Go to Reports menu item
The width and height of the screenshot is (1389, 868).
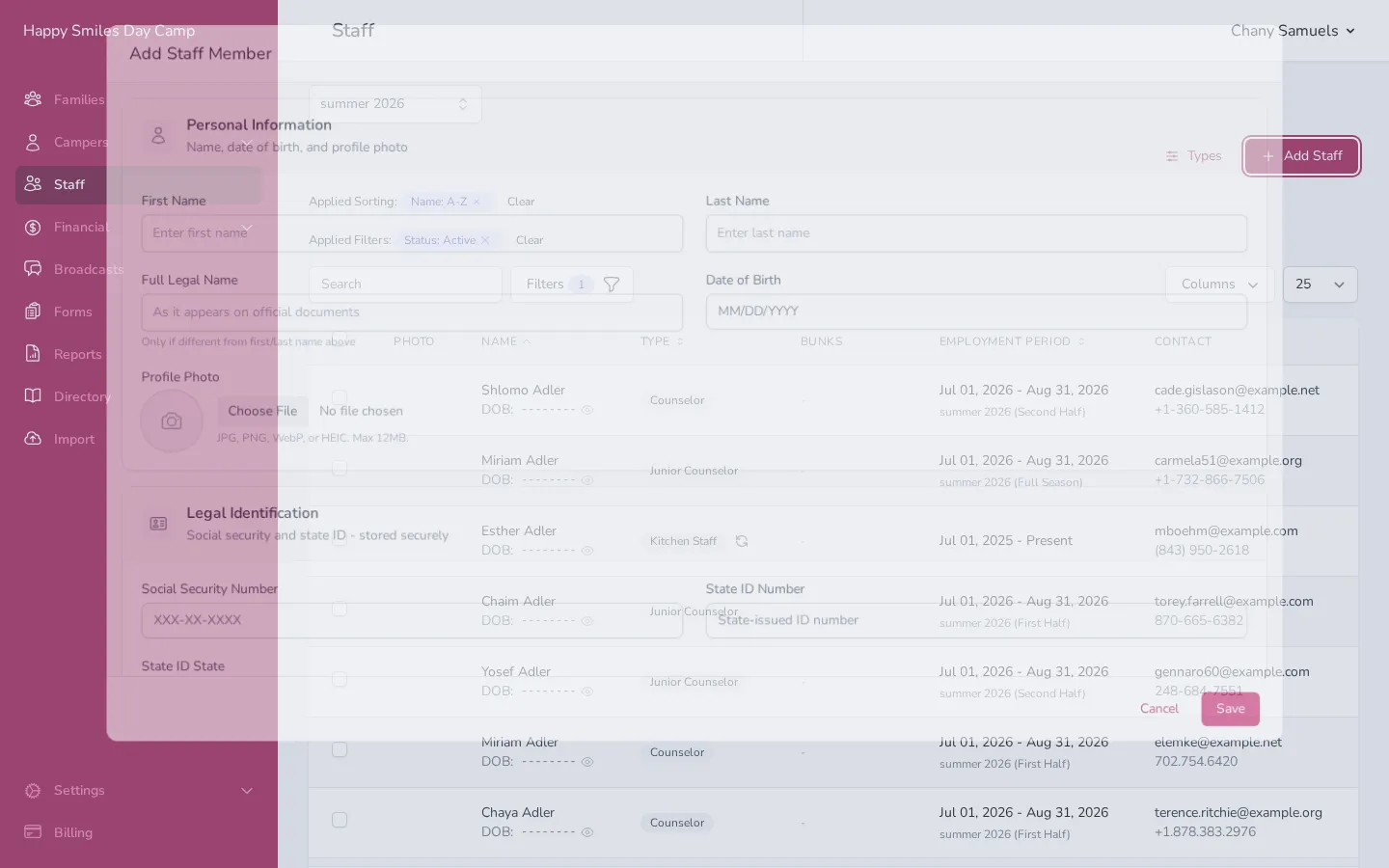click(78, 354)
